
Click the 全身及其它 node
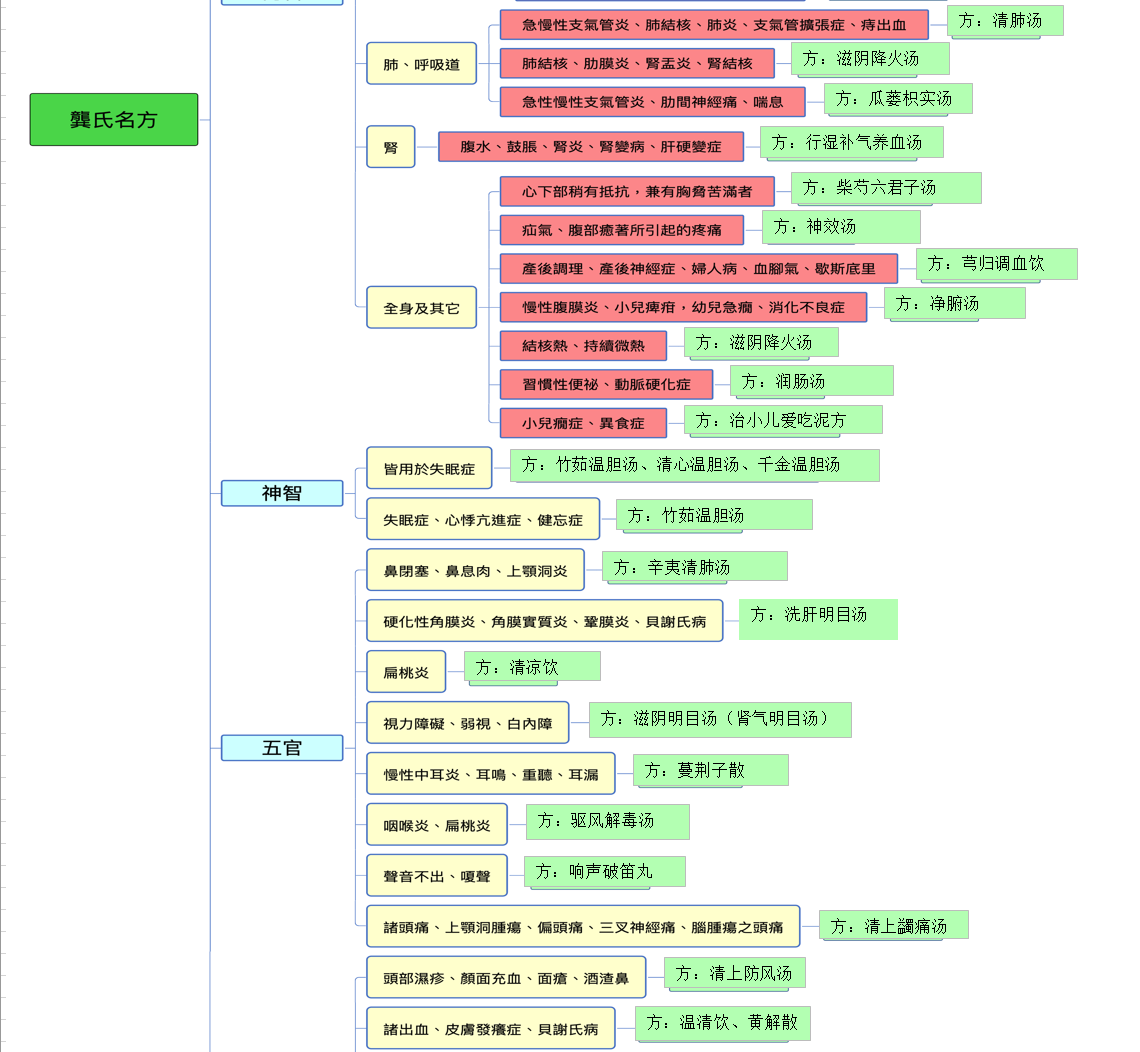tap(422, 308)
